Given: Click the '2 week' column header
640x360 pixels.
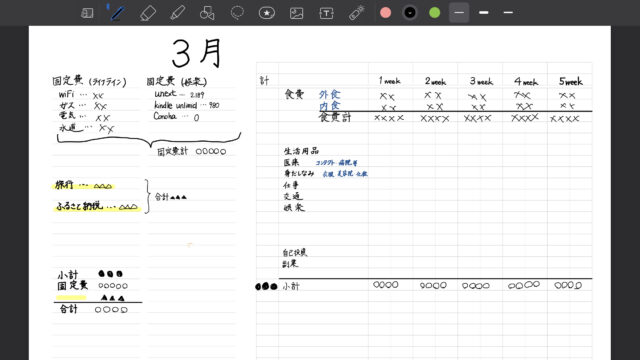Looking at the screenshot, I should coord(435,81).
